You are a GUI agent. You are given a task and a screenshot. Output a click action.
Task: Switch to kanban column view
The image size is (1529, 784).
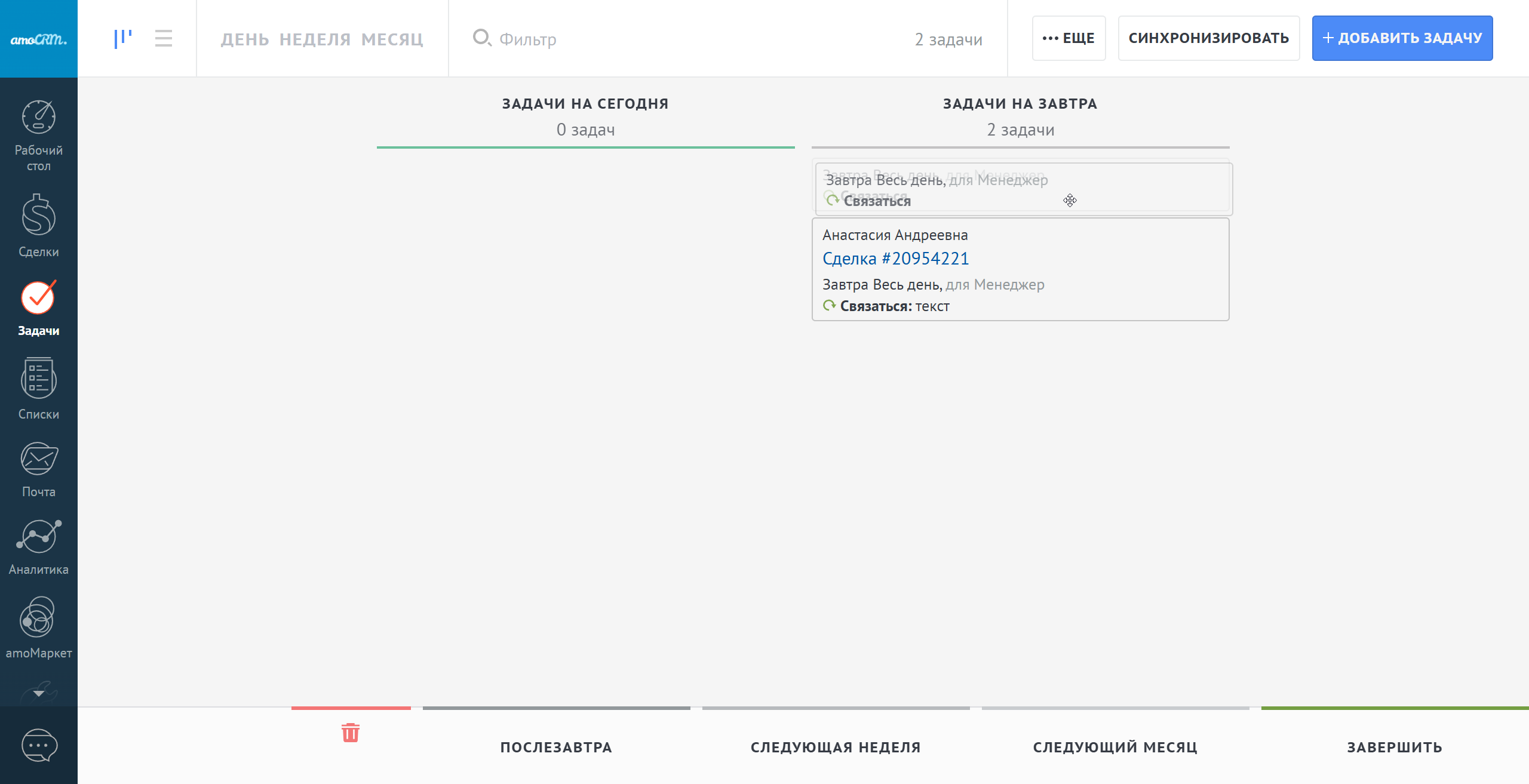123,39
